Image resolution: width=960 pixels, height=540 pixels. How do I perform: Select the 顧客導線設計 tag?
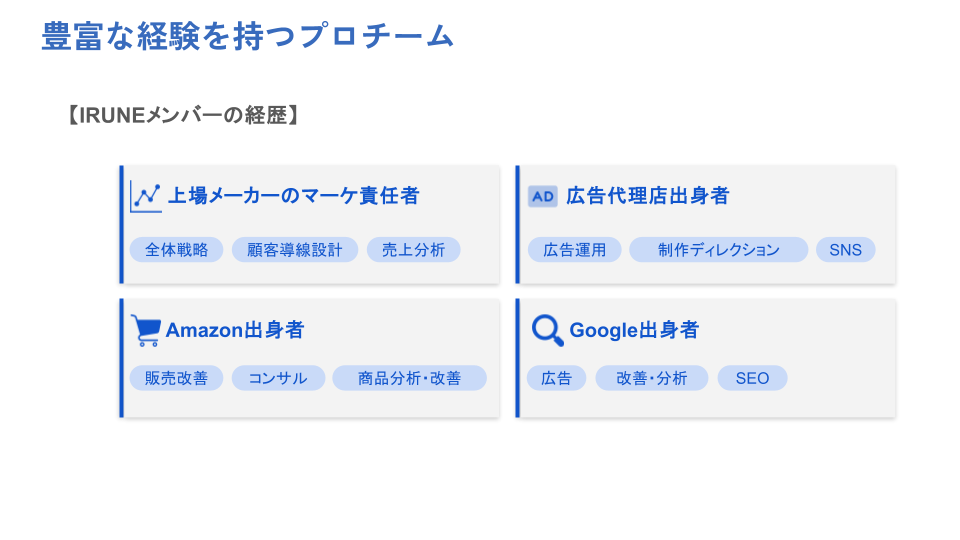(x=294, y=250)
